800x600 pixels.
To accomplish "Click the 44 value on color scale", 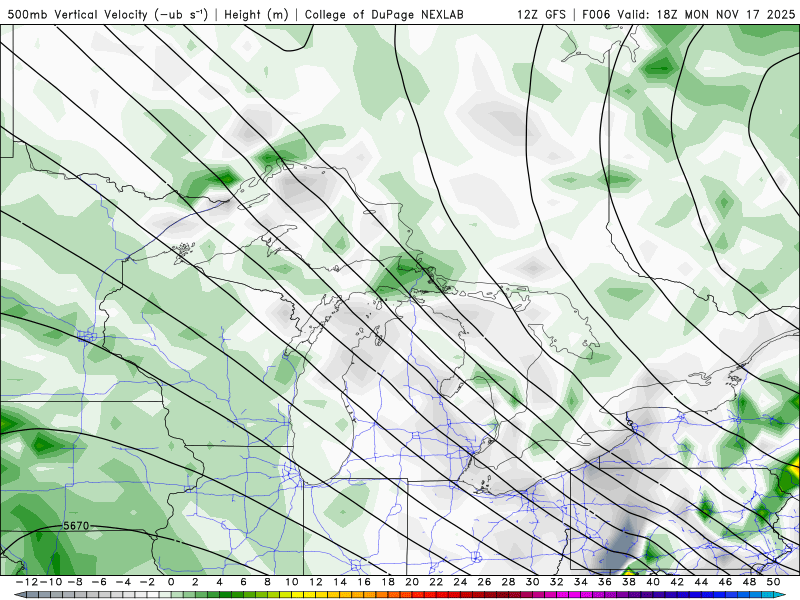I will [701, 582].
